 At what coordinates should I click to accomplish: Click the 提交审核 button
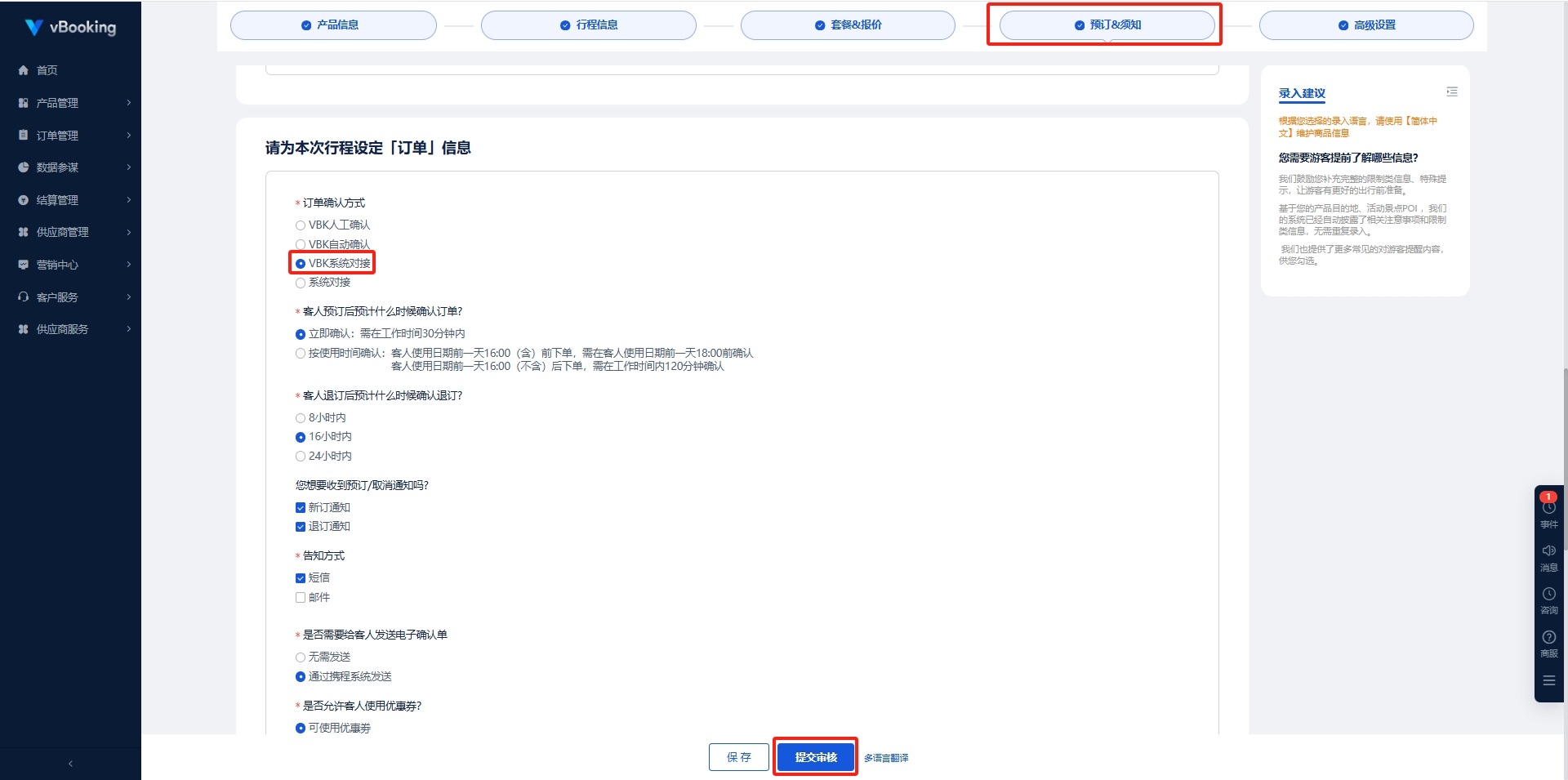click(814, 757)
